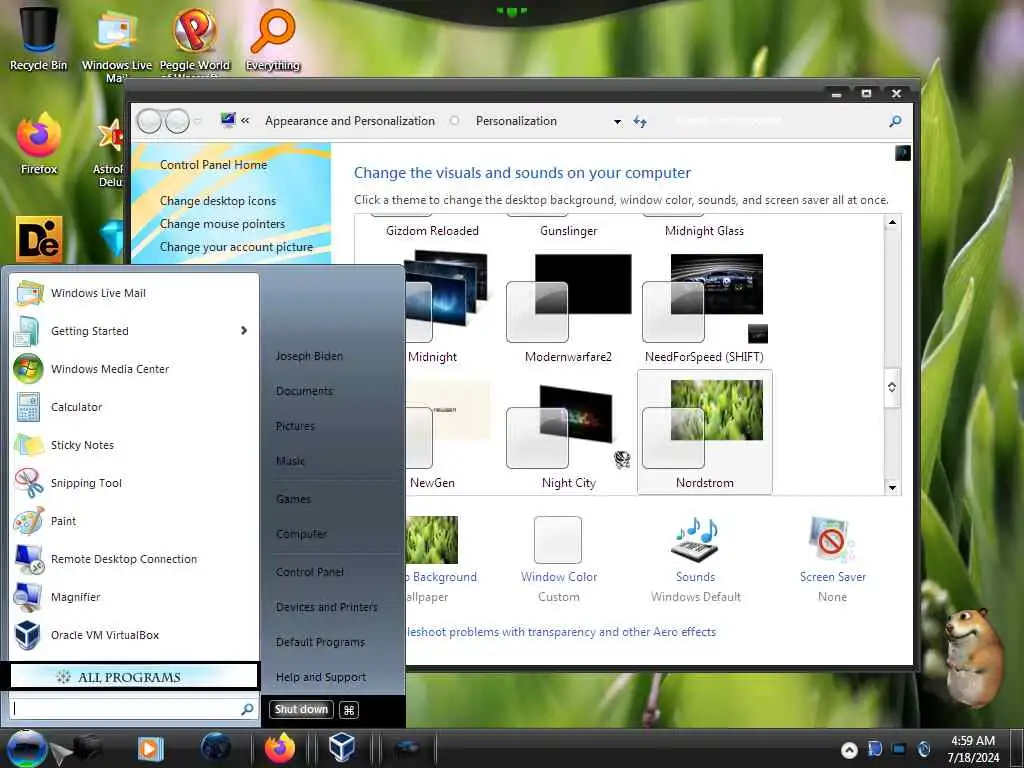This screenshot has width=1024, height=768.
Task: Open Oracle VM VirtualBox in Start menu
Action: click(134, 635)
